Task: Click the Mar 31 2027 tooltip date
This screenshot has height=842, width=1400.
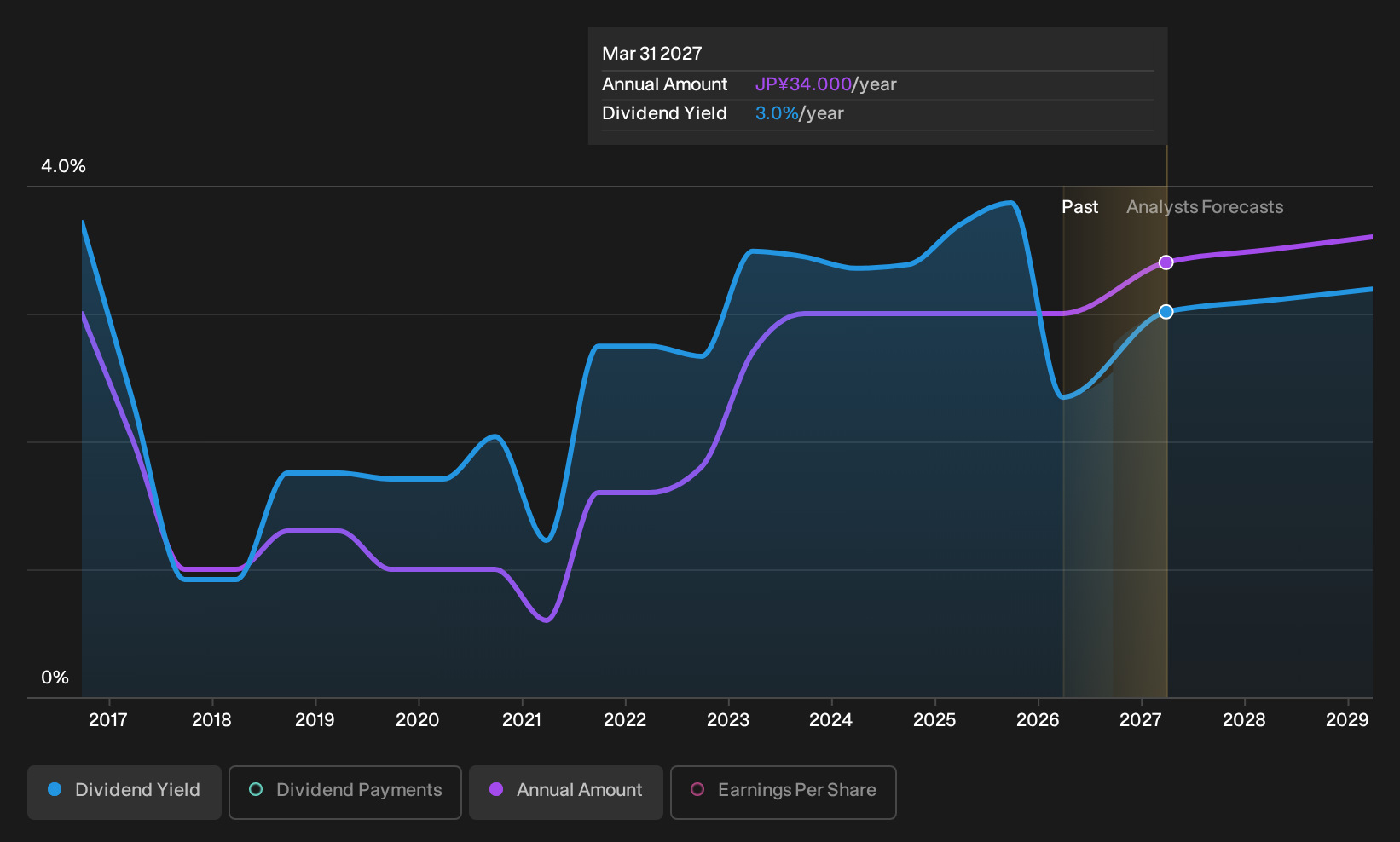Action: pos(652,54)
